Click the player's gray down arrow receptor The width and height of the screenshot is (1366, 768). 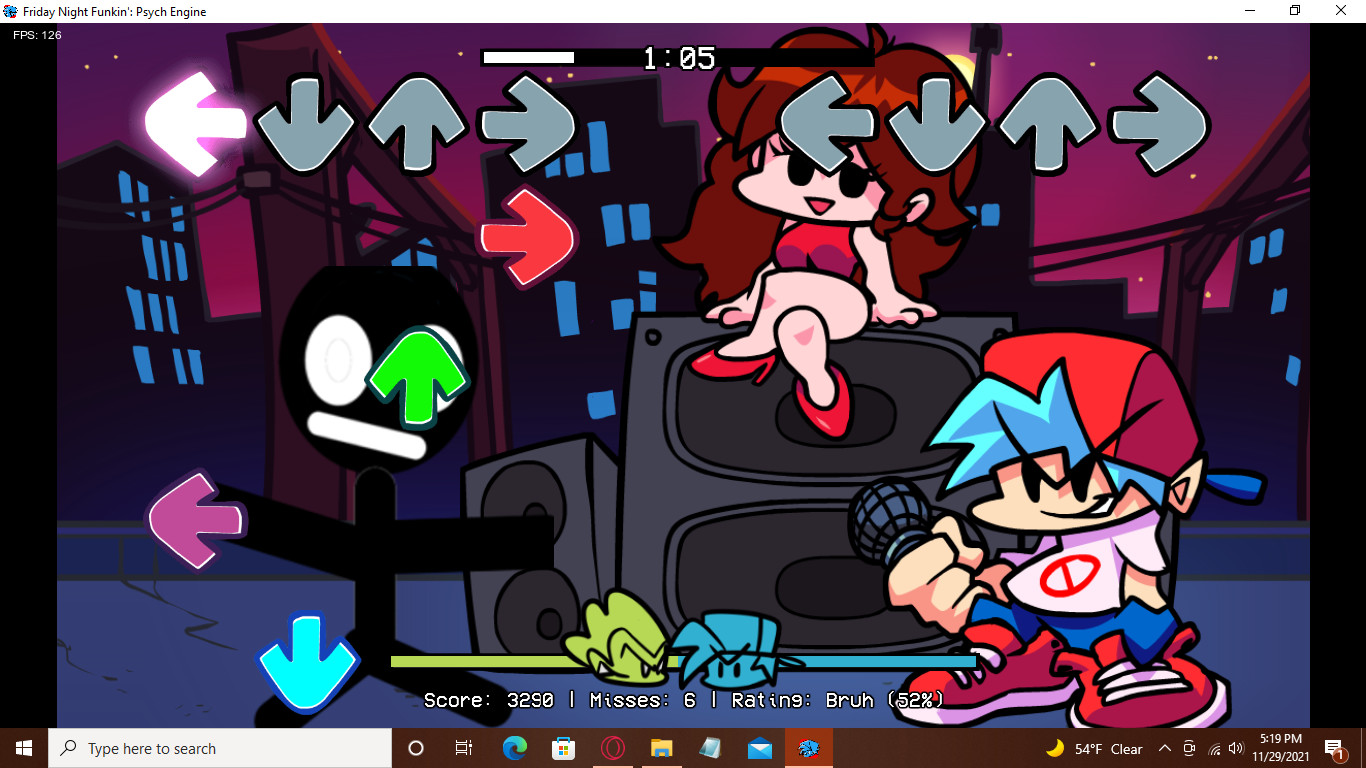click(938, 124)
